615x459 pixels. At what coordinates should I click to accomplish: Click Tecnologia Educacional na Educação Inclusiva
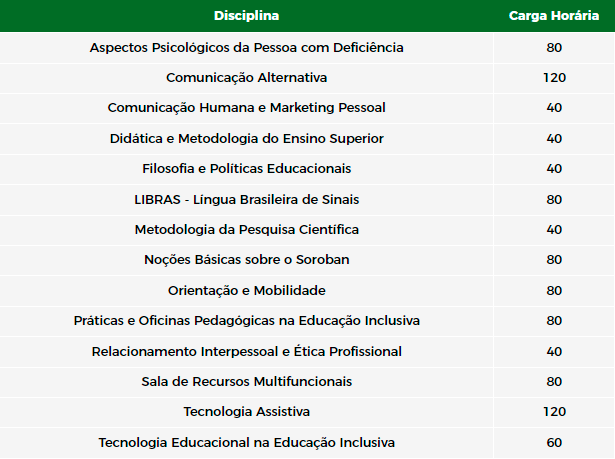click(x=246, y=443)
